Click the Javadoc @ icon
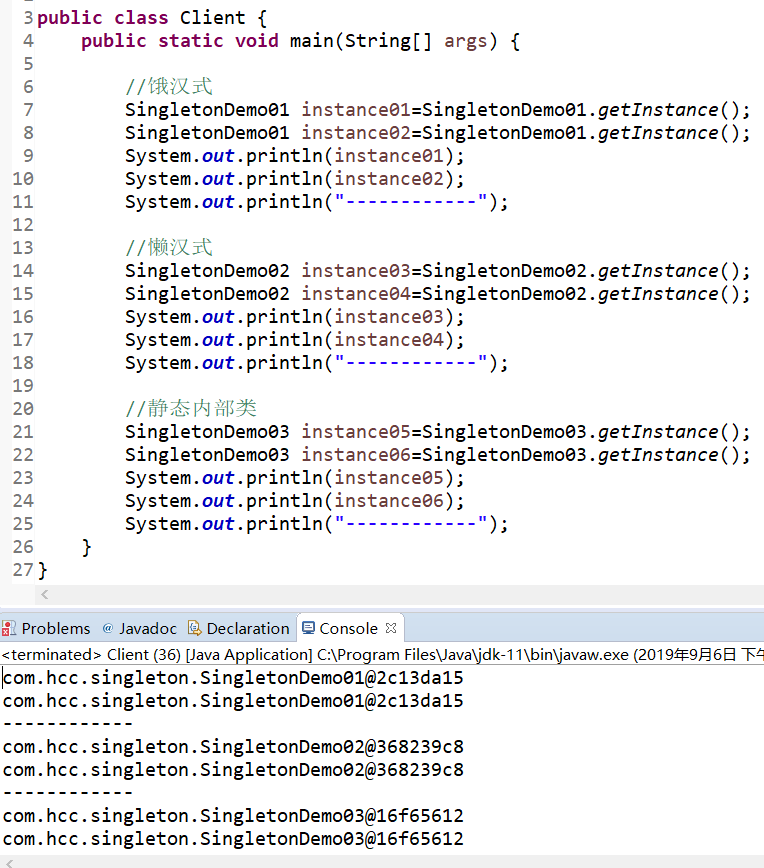 108,628
